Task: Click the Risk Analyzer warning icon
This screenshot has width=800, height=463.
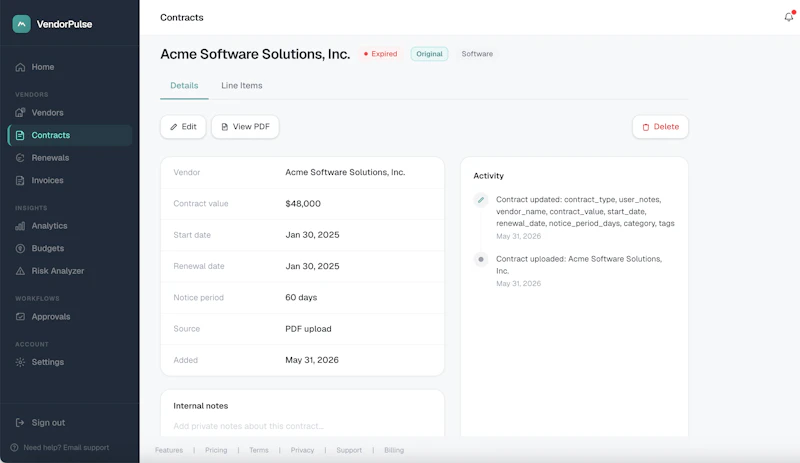Action: (x=20, y=271)
